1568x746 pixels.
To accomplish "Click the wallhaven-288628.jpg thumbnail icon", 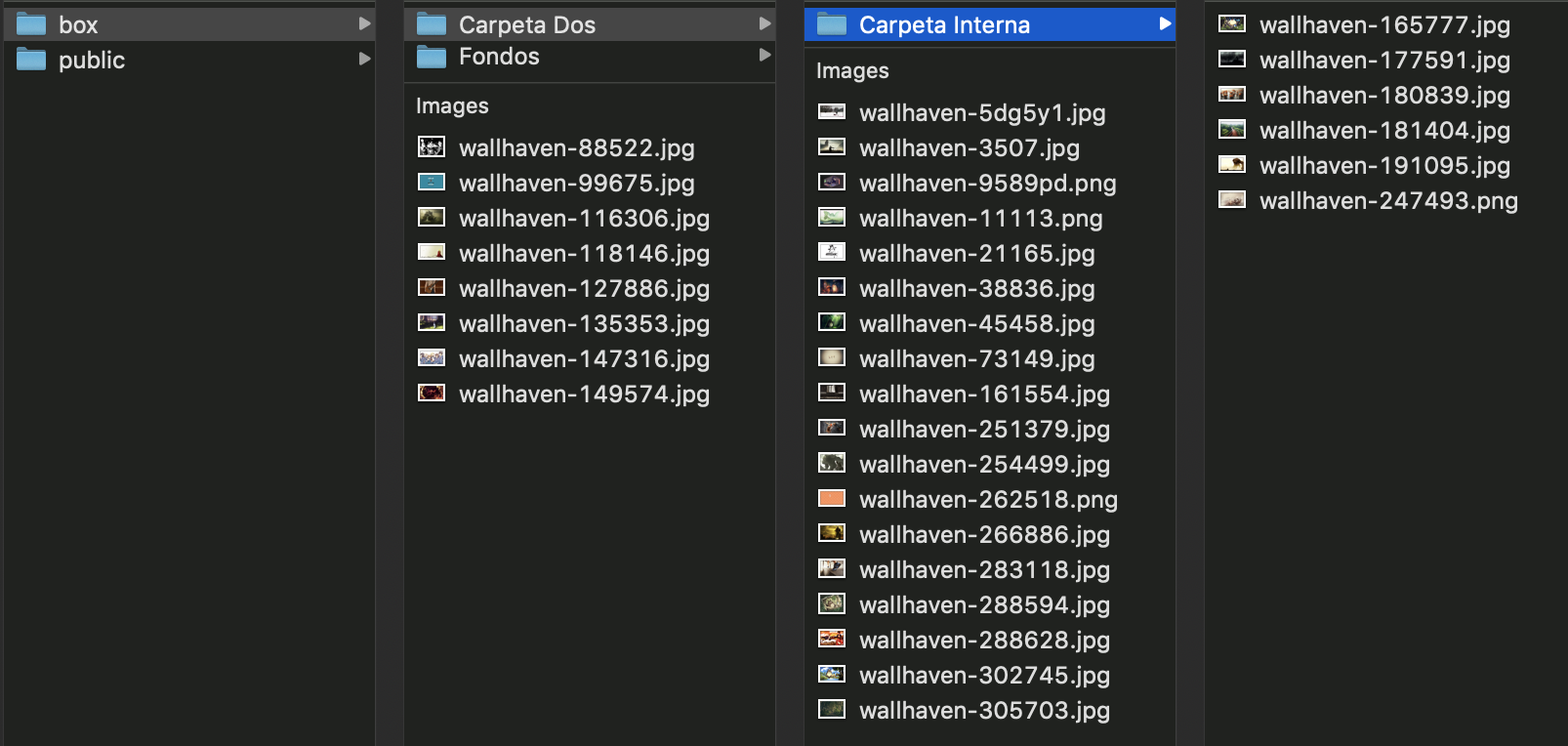I will [x=832, y=640].
